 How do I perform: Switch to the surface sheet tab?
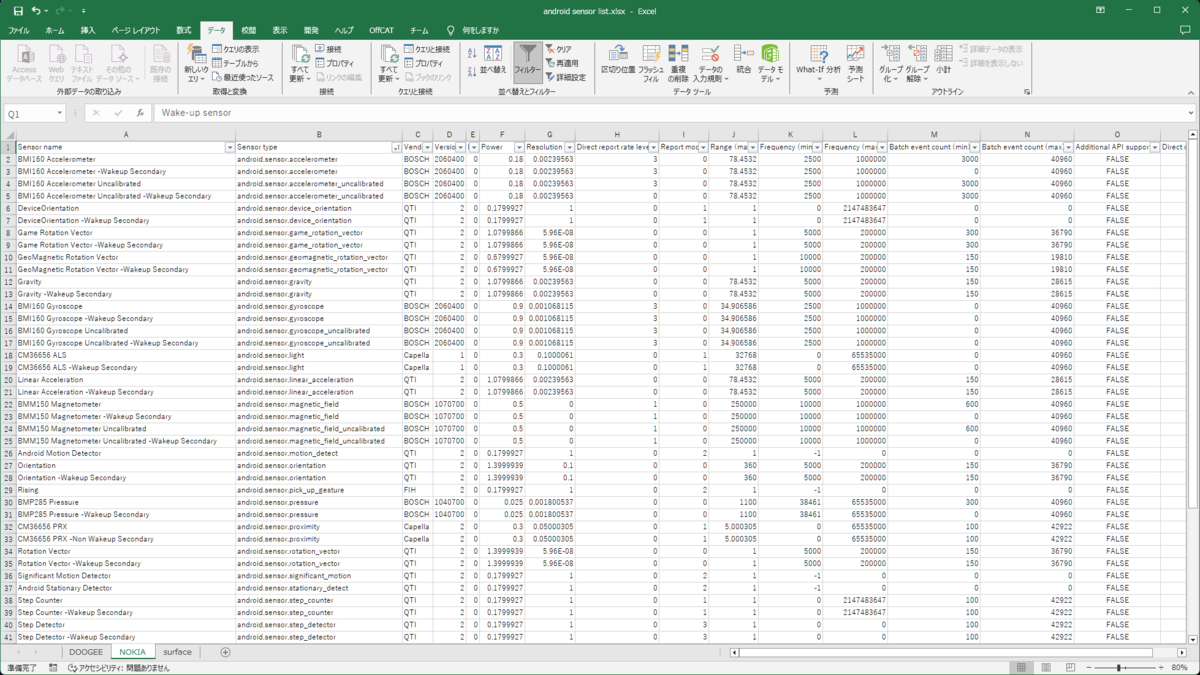(177, 652)
